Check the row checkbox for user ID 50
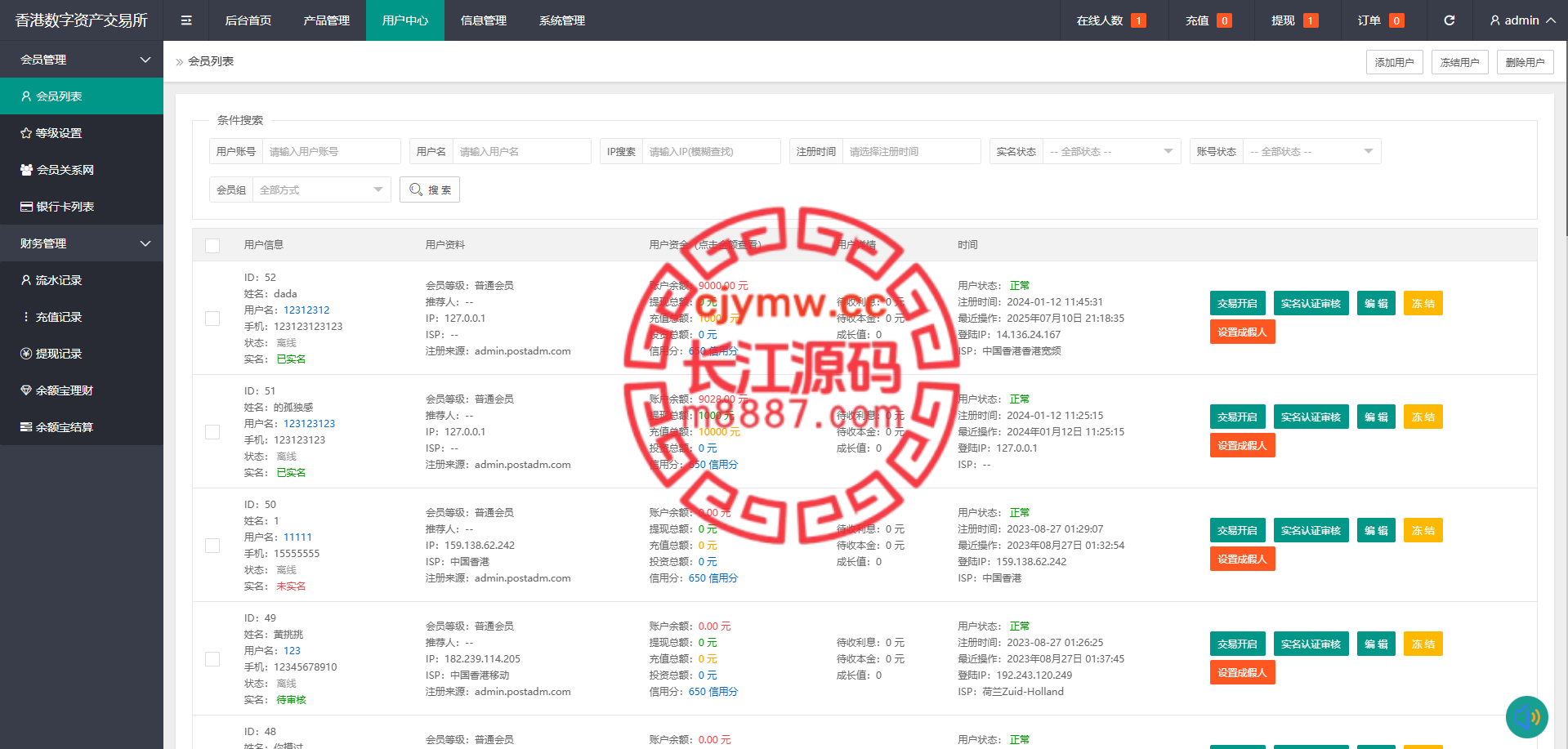Image resolution: width=1568 pixels, height=749 pixels. (x=212, y=546)
